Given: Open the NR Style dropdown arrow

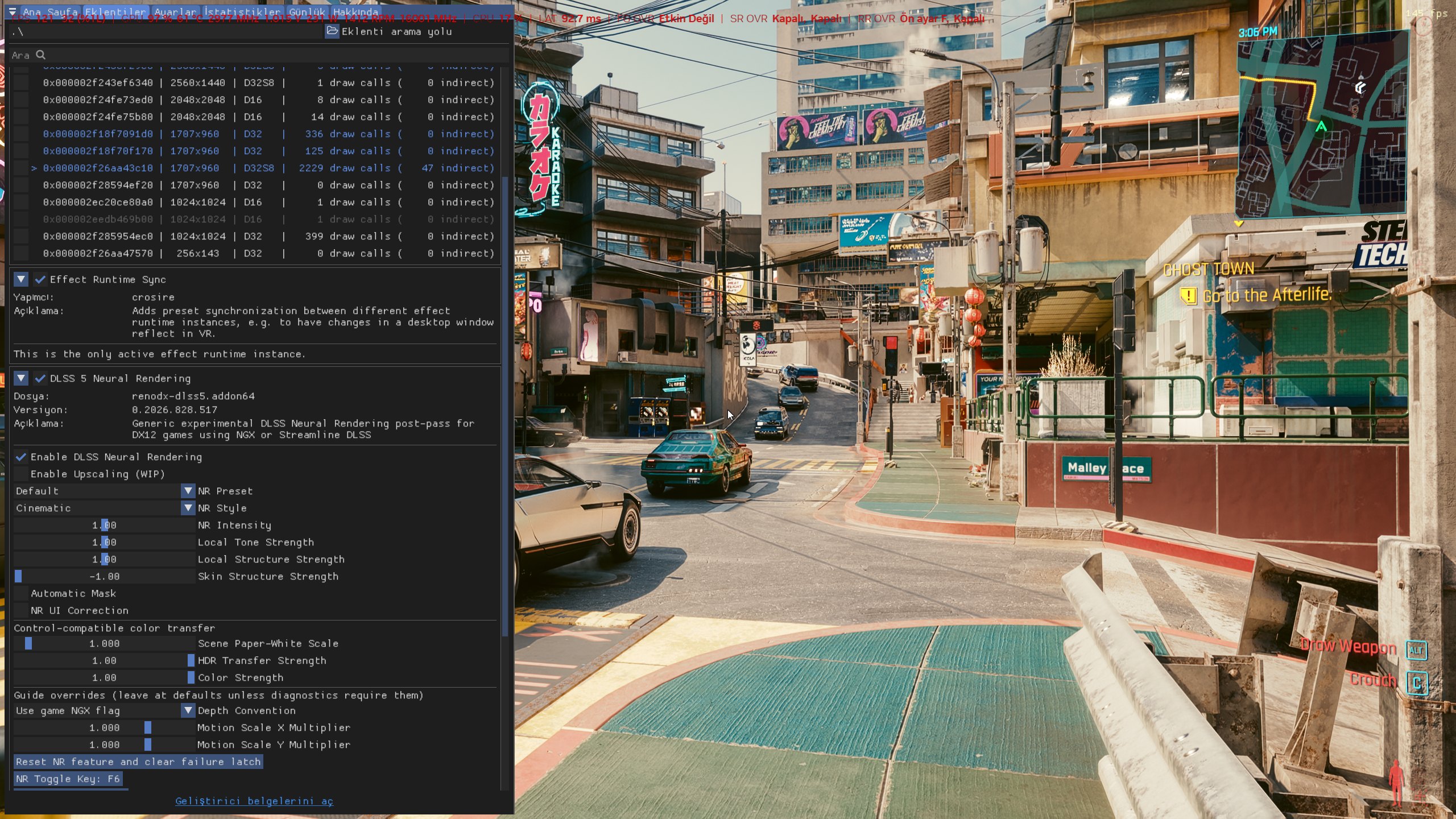Looking at the screenshot, I should click(188, 508).
